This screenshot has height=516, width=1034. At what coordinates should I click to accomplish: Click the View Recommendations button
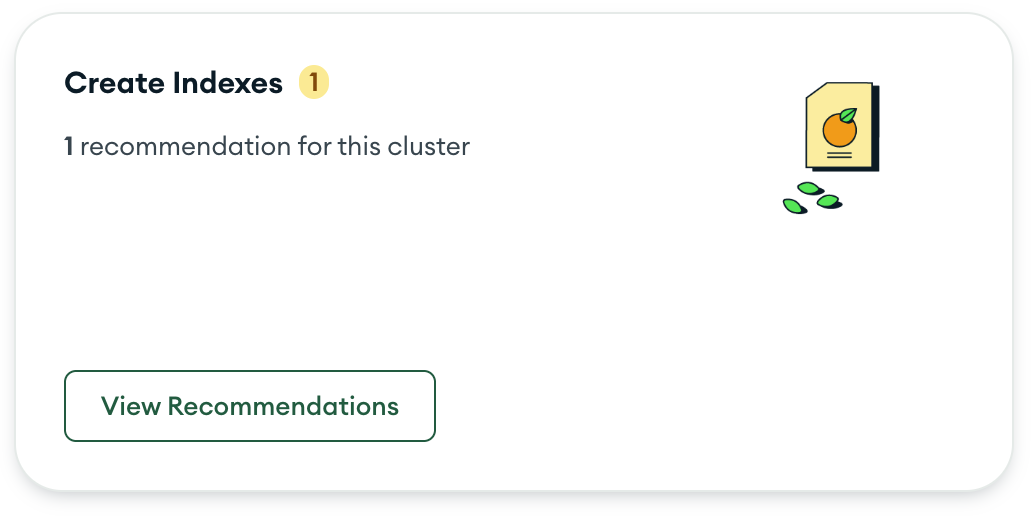[249, 406]
